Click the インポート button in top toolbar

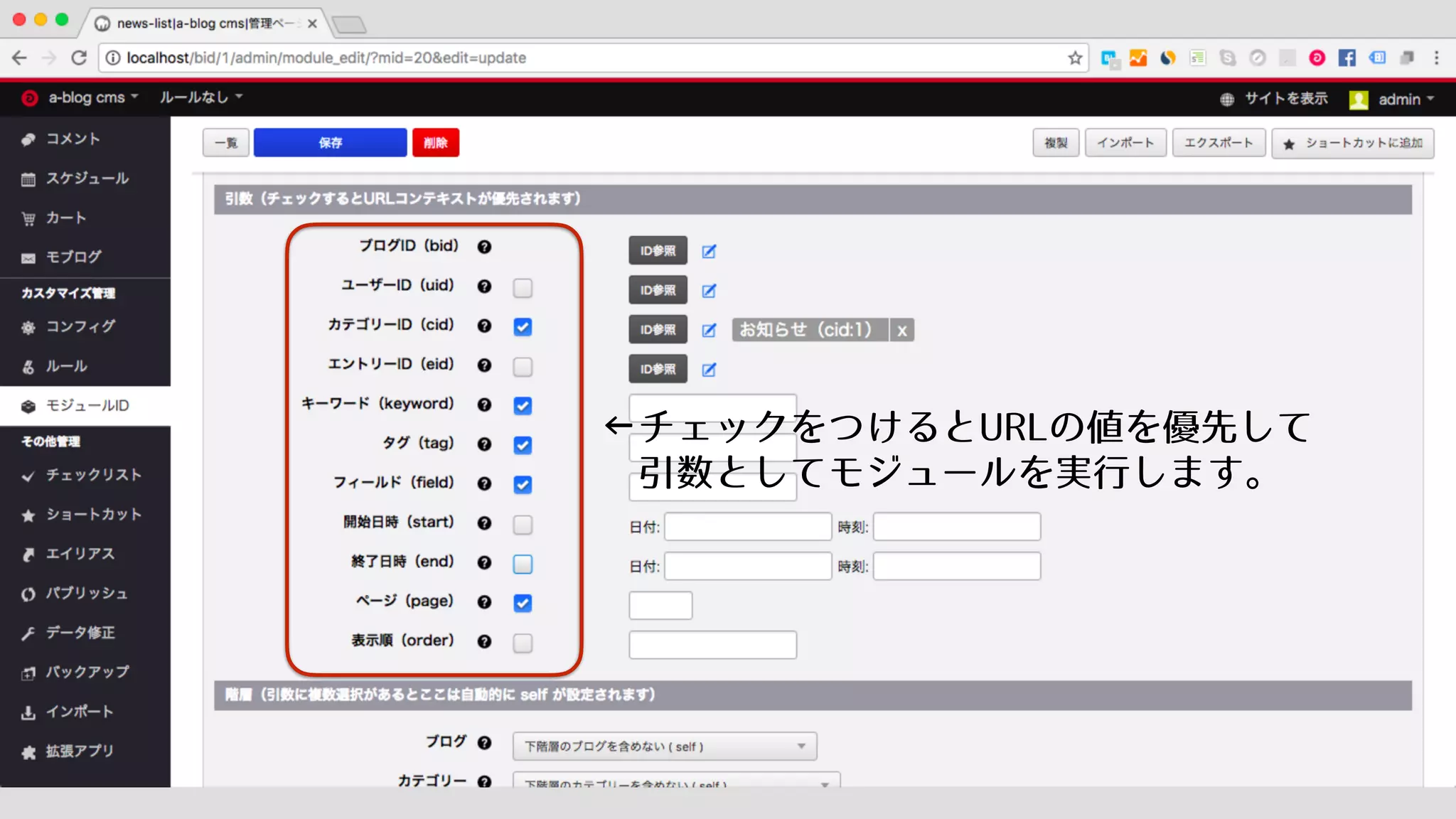1125,143
